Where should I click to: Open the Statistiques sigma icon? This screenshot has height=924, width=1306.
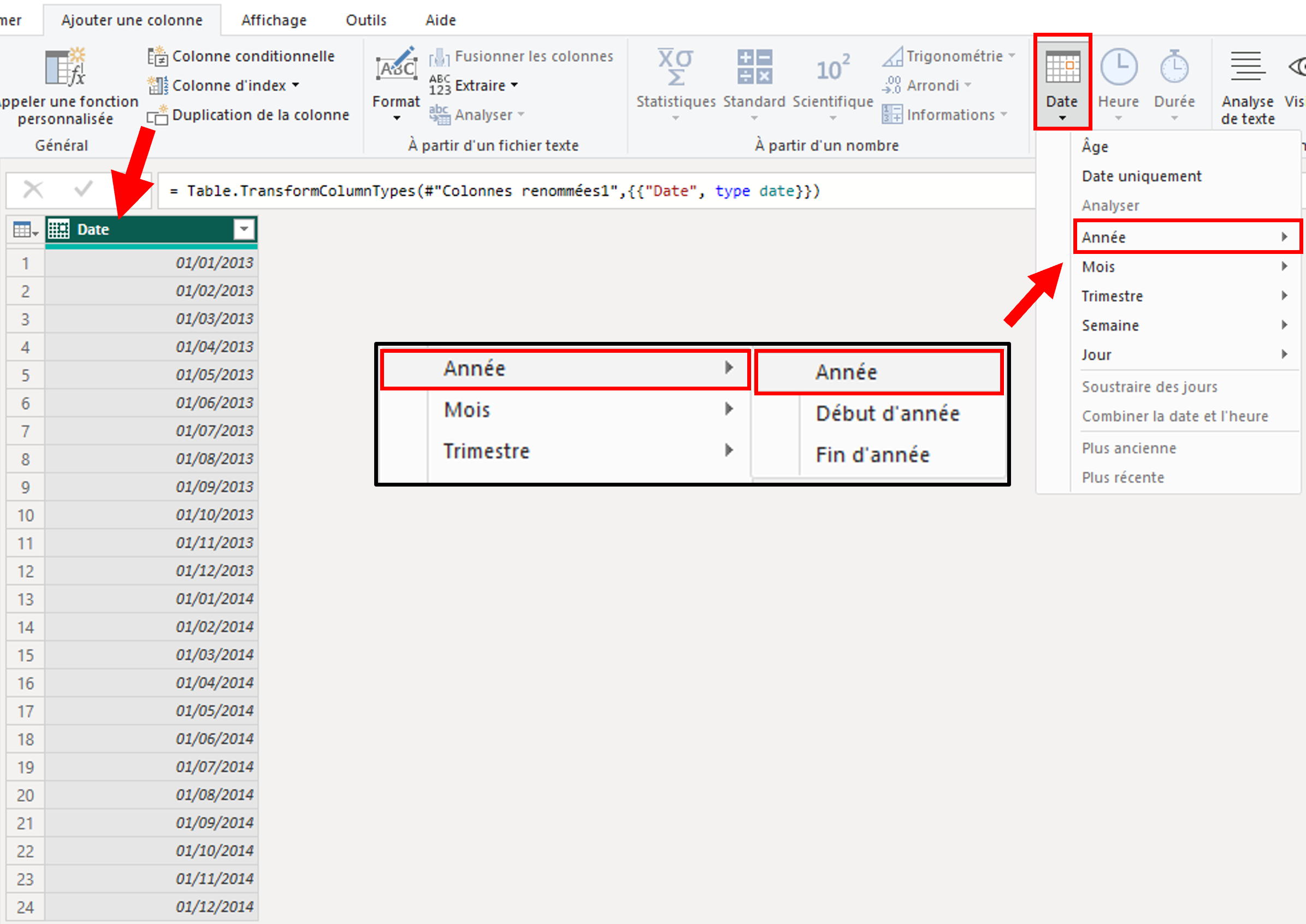coord(675,68)
